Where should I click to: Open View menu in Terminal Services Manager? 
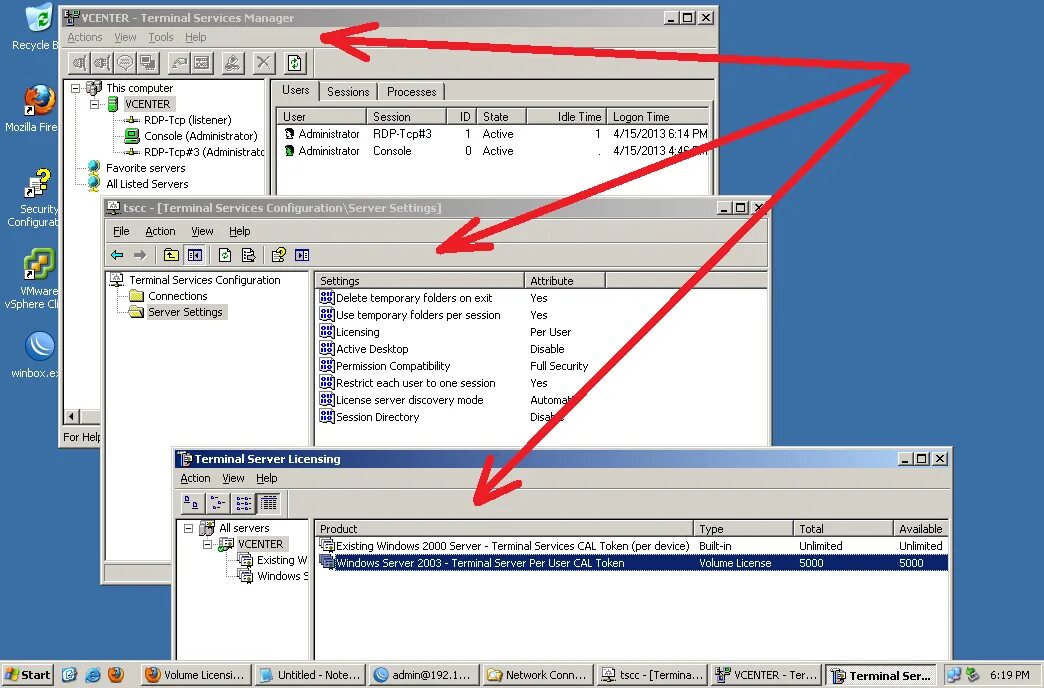125,37
